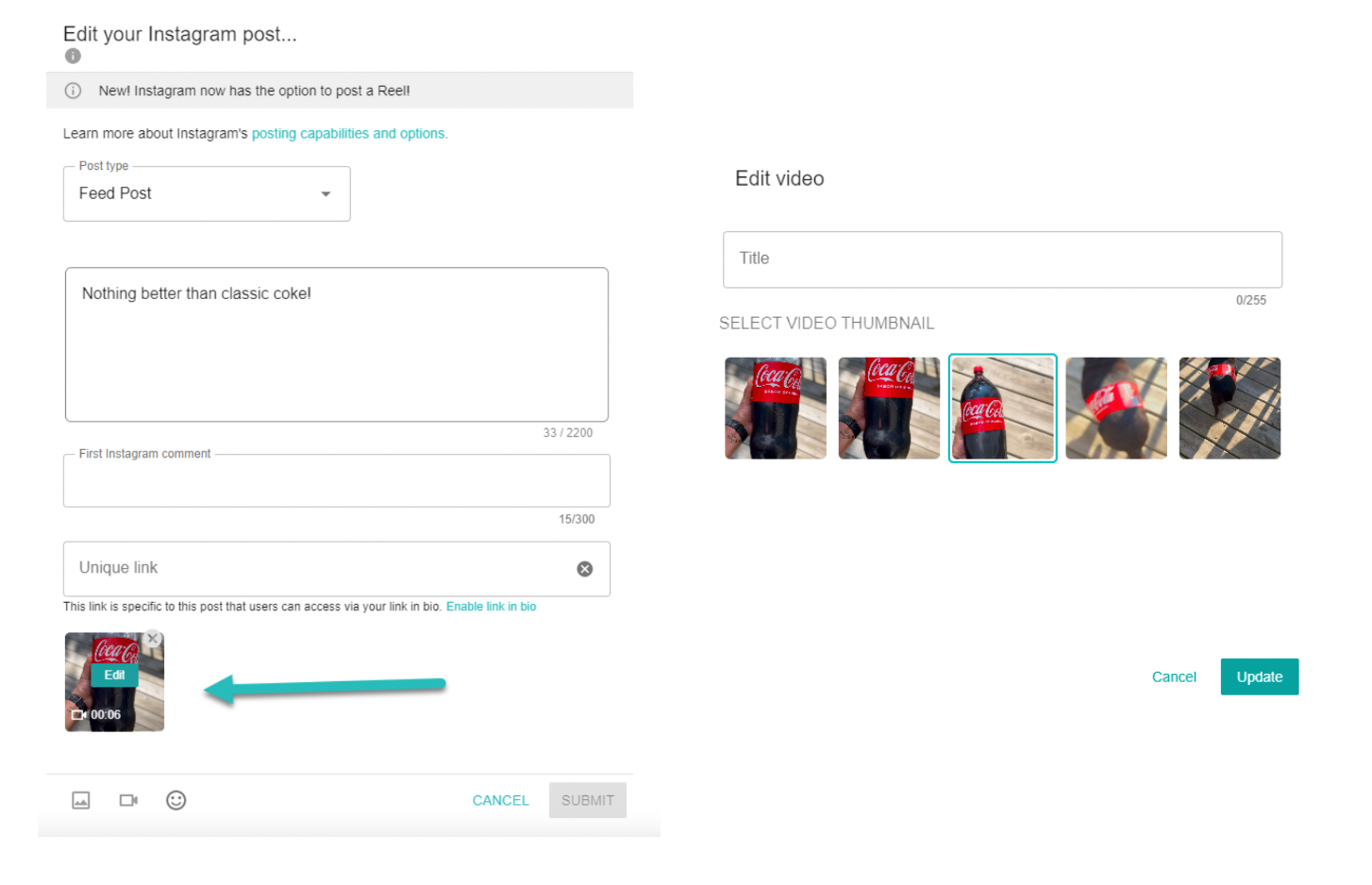Click the 33 / 2200 caption counter
This screenshot has width=1372, height=885.
(568, 433)
